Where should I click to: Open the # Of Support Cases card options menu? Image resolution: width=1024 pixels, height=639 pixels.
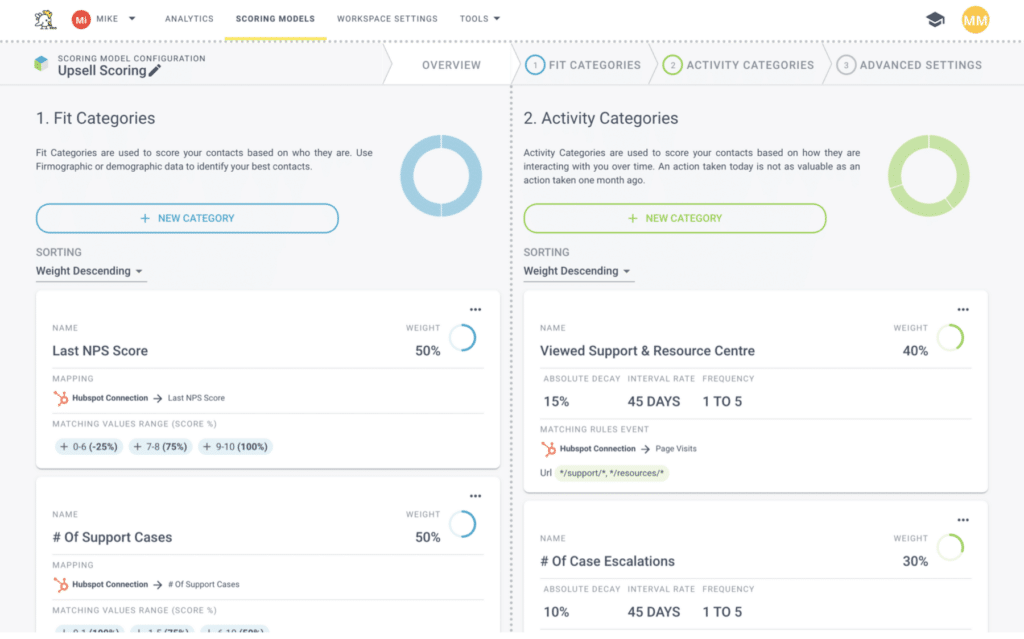click(x=475, y=497)
